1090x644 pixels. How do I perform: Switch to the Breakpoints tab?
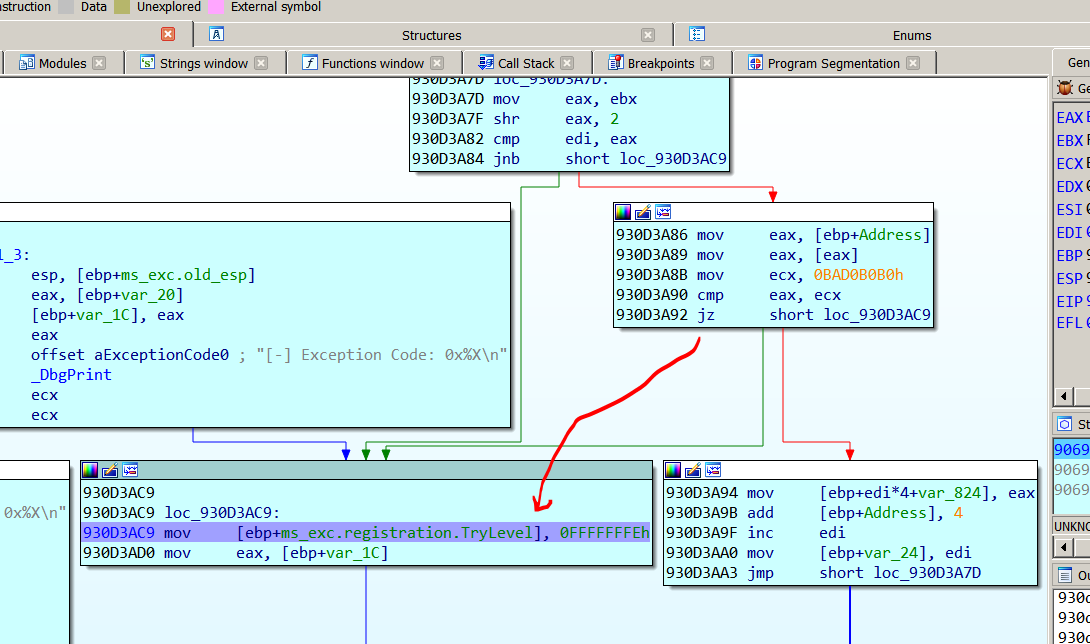[x=660, y=63]
